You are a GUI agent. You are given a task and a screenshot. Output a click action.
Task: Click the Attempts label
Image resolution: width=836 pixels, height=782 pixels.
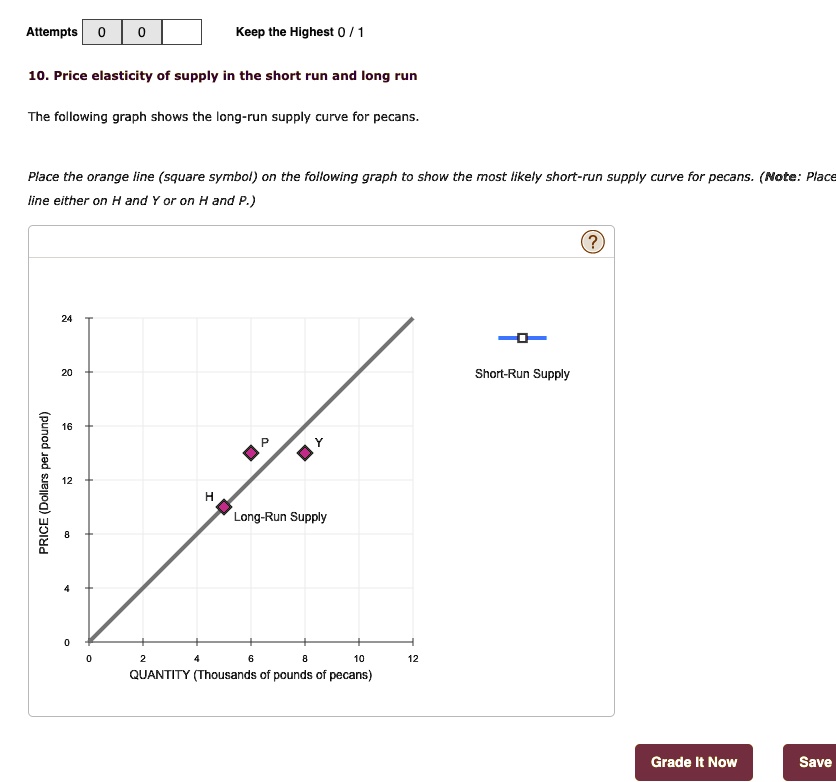coord(52,31)
